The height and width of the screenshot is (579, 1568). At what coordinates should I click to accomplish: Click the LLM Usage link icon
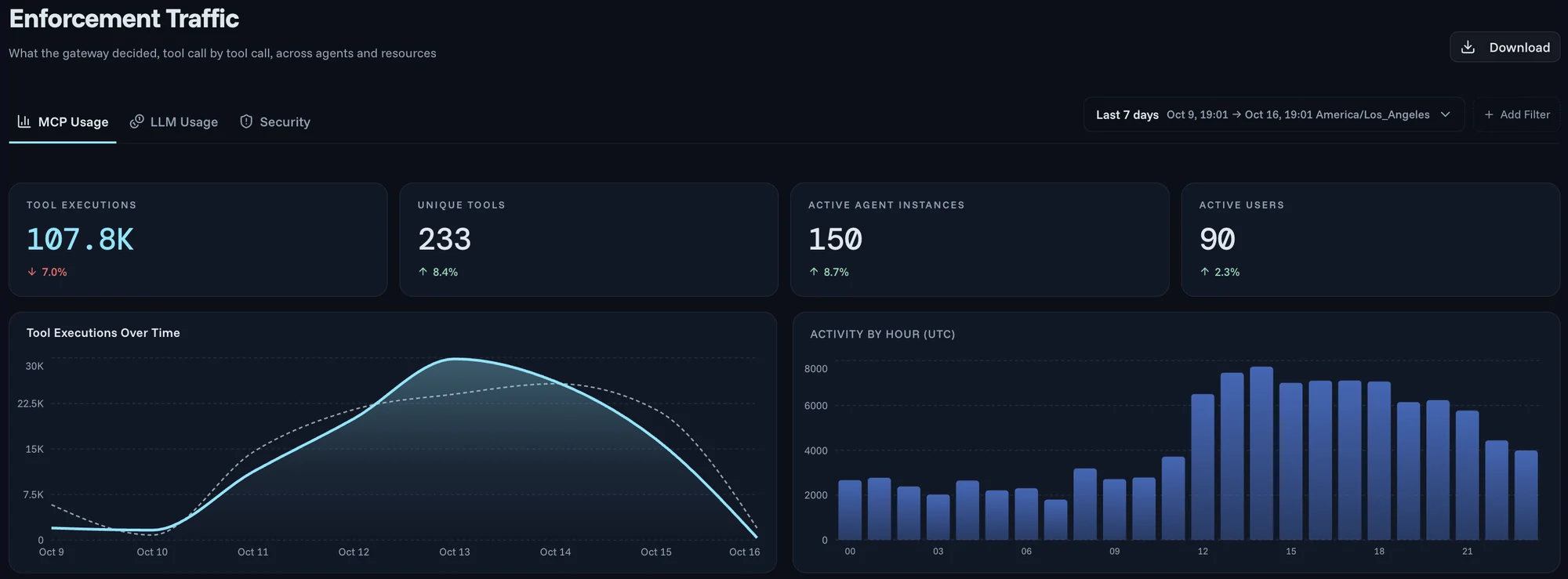tap(136, 121)
